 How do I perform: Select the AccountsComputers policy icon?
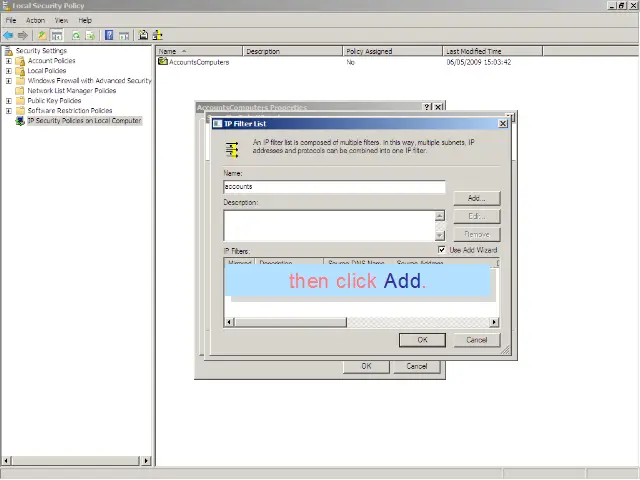(163, 62)
